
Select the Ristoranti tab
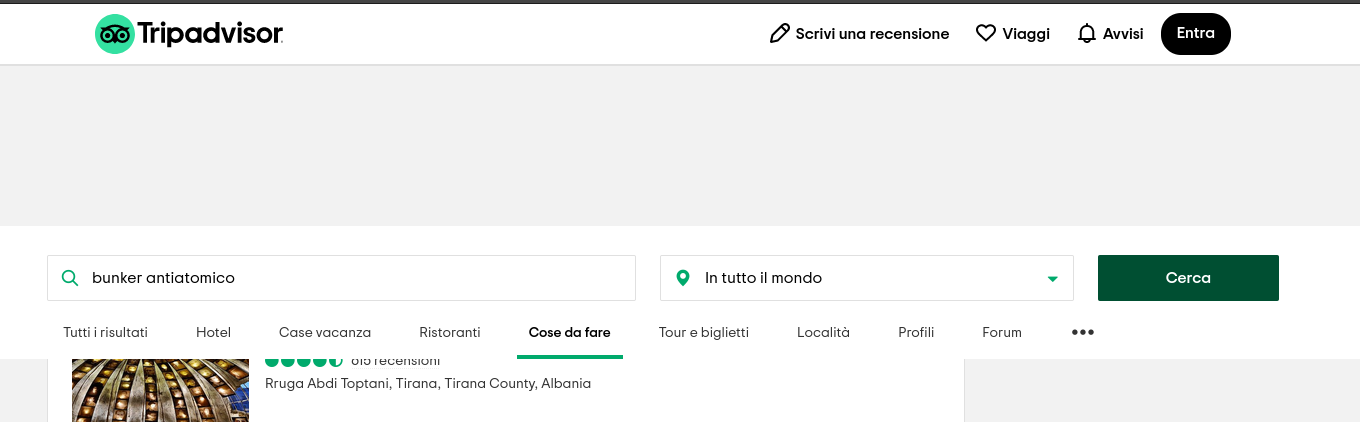pos(450,332)
